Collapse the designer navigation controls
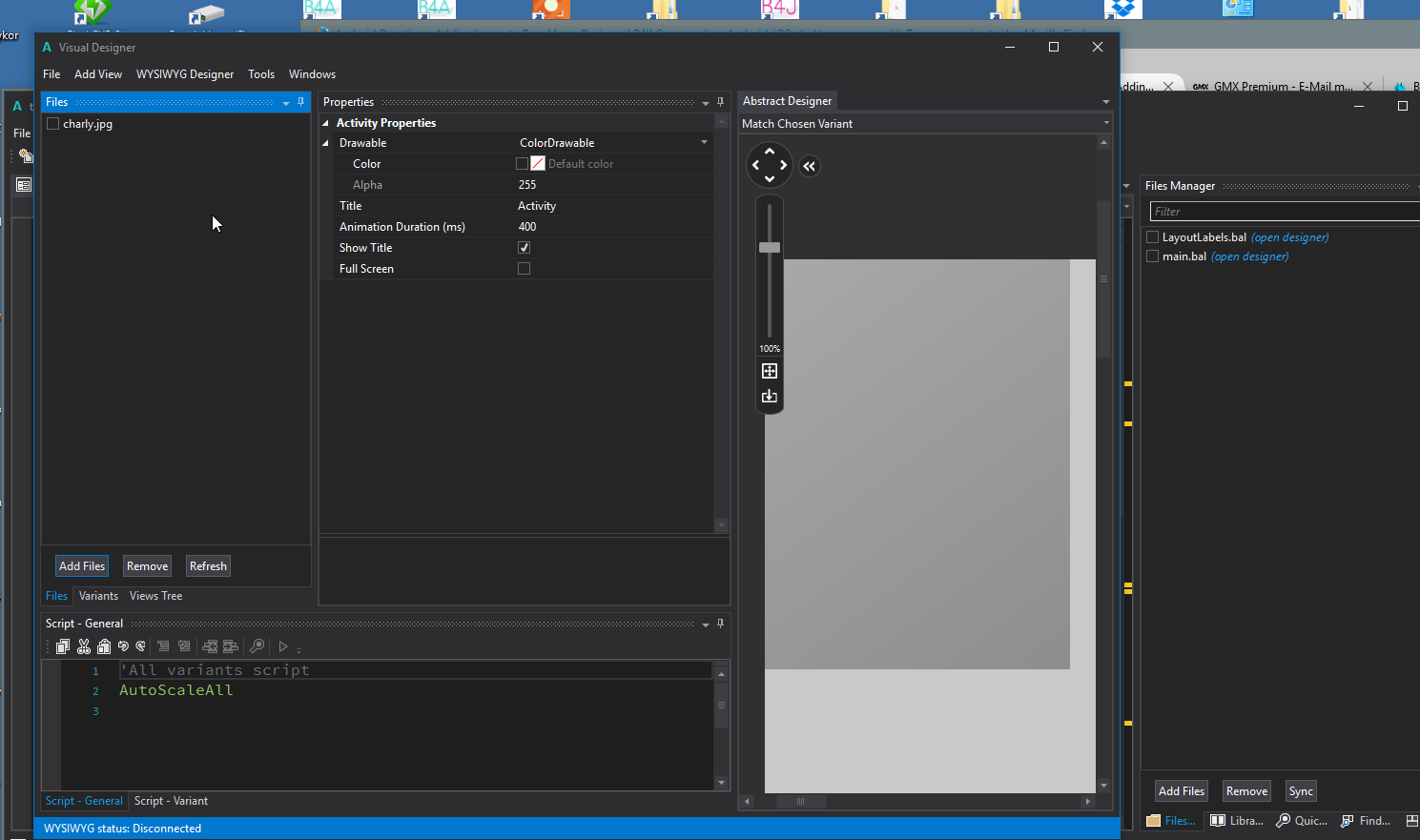 coord(810,166)
